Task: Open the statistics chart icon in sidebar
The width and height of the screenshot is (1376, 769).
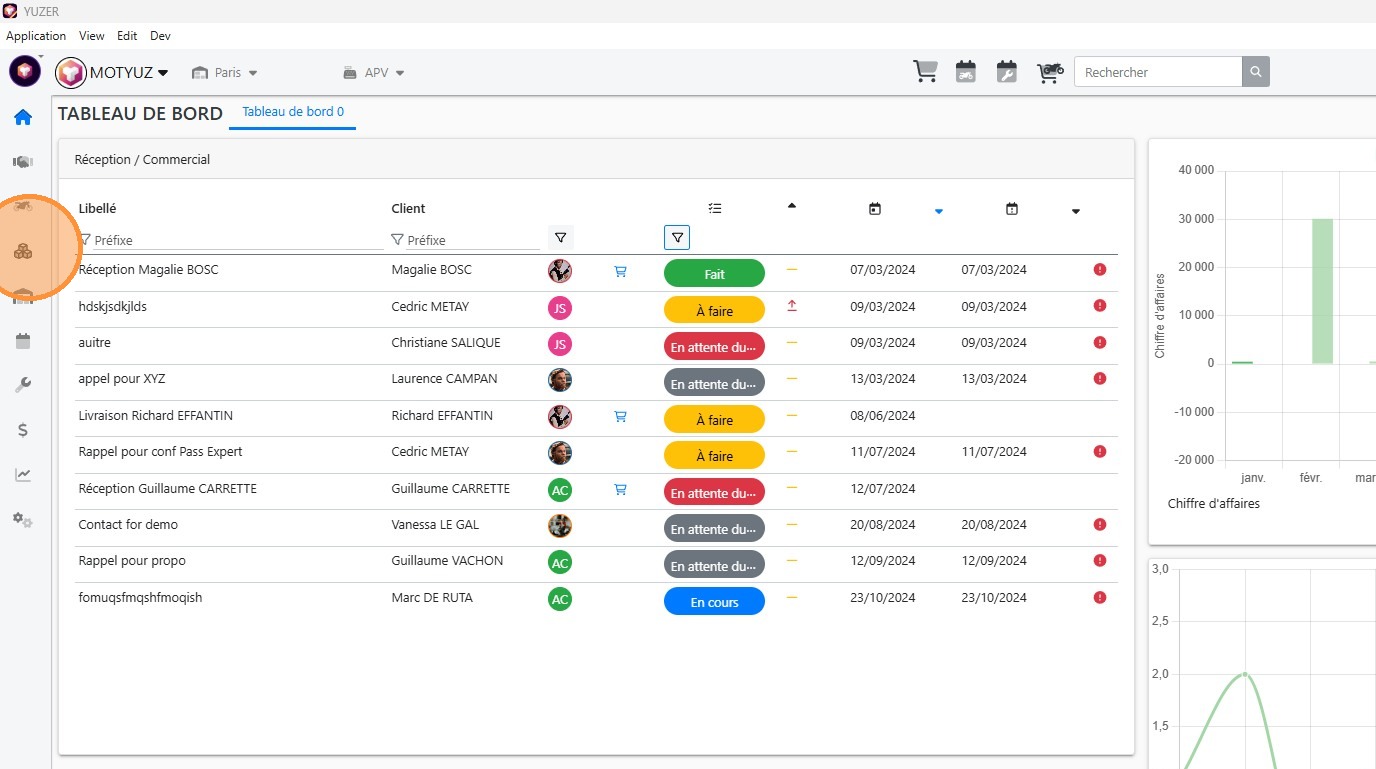Action: point(23,475)
